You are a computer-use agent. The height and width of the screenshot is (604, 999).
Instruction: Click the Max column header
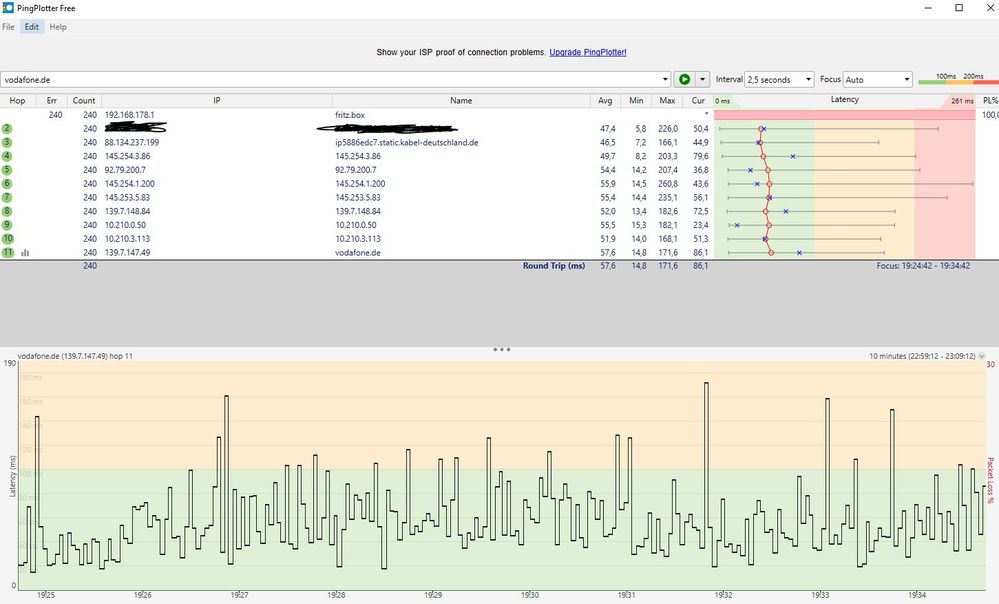[667, 101]
